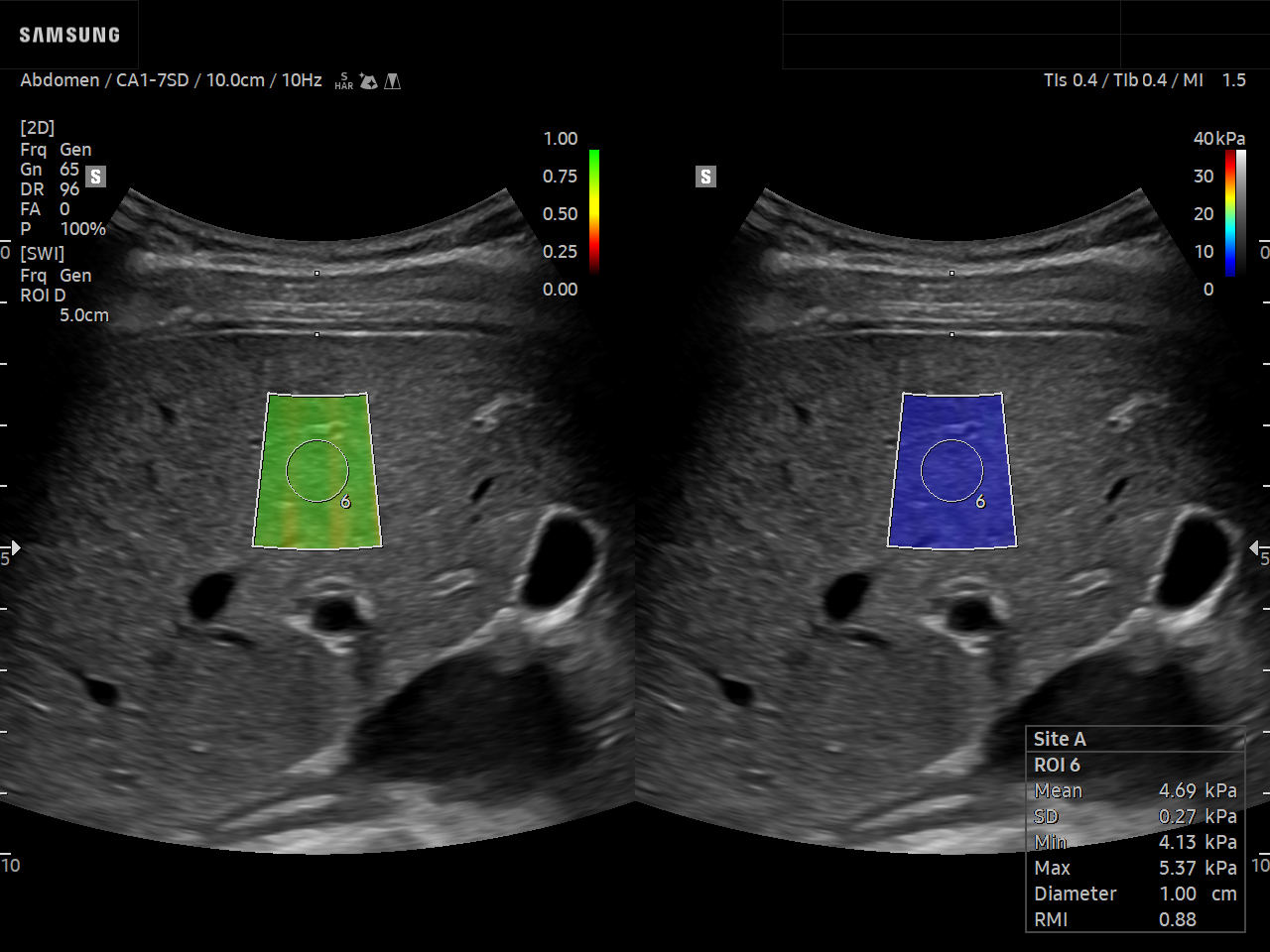Click the RMI value "0.88"
Screen dimensions: 1270x952
click(1178, 919)
